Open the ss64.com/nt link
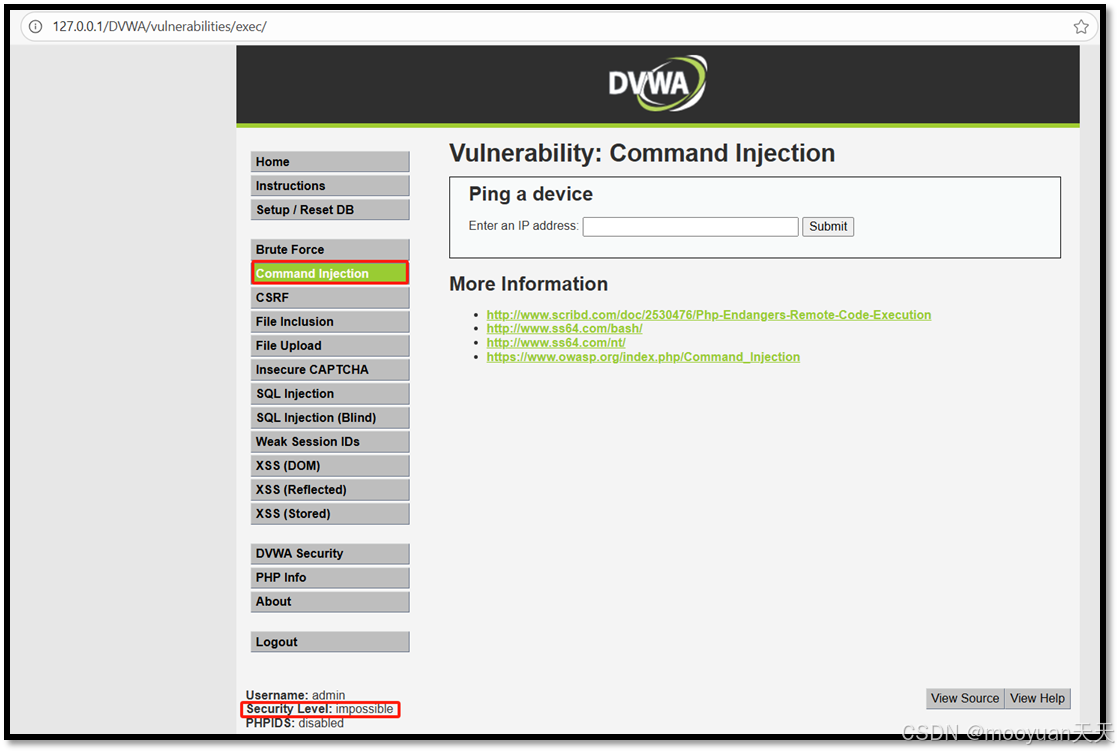Image resolution: width=1119 pixels, height=753 pixels. 556,343
